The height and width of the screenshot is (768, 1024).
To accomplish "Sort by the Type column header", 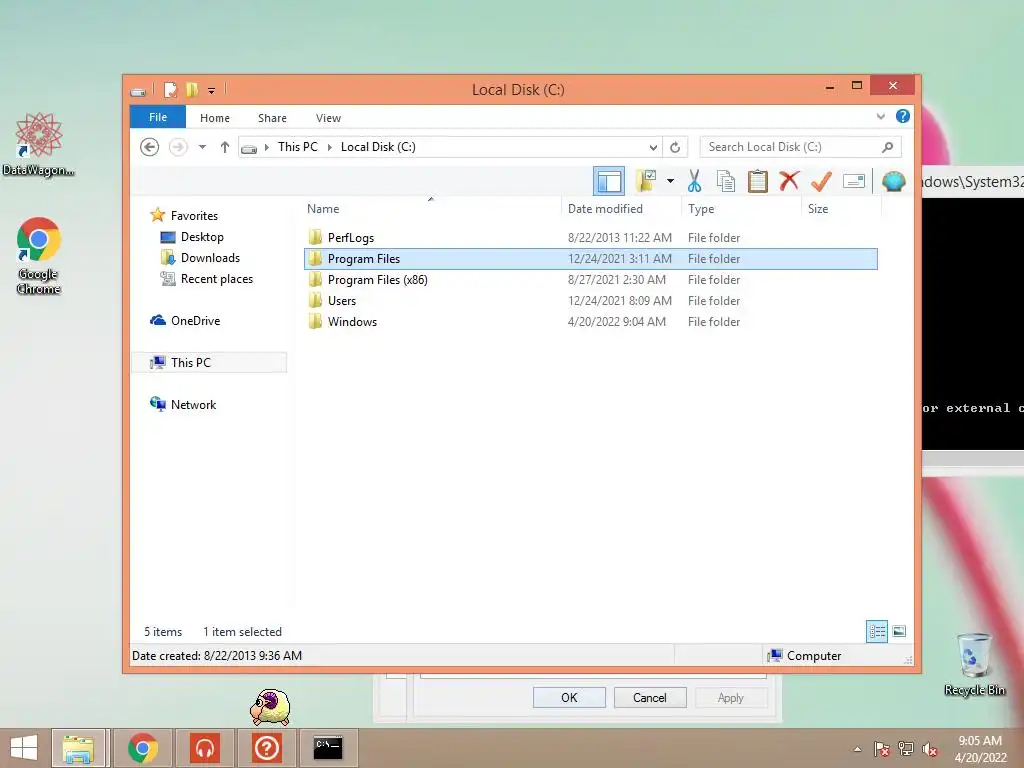I will coord(701,209).
